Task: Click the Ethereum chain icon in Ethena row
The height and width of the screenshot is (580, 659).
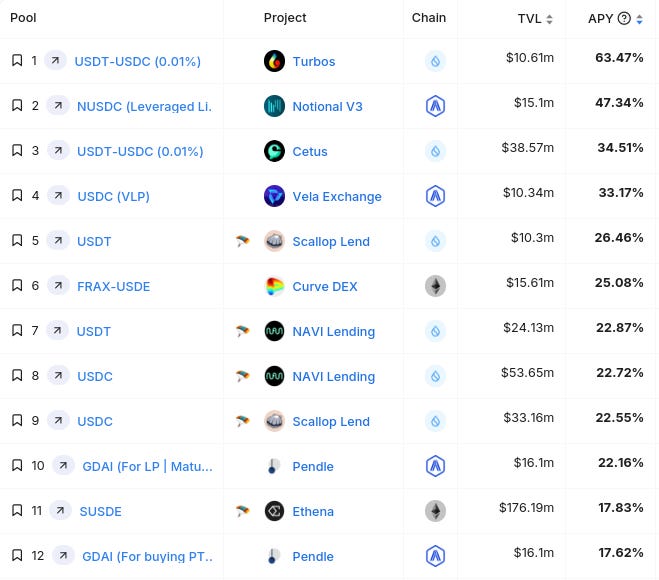Action: (435, 511)
